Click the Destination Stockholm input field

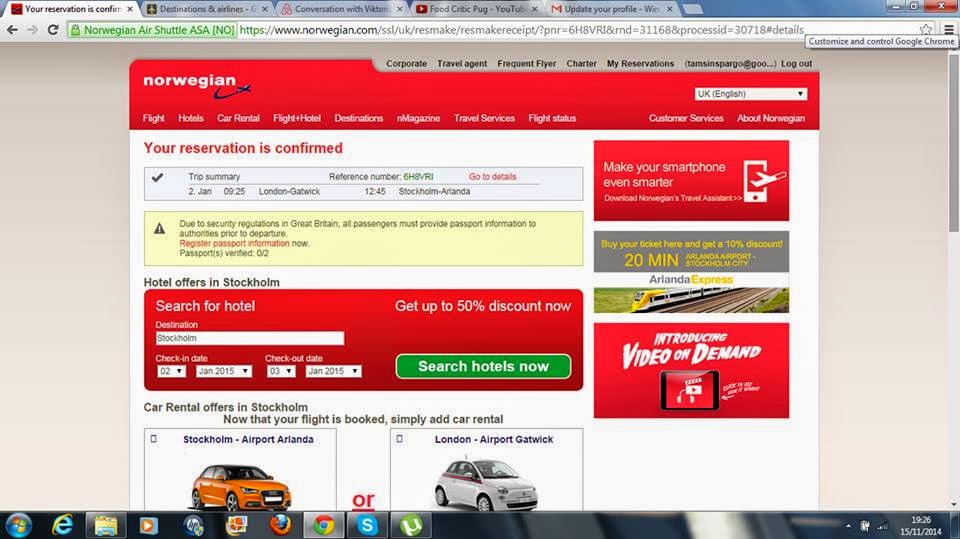tap(250, 338)
